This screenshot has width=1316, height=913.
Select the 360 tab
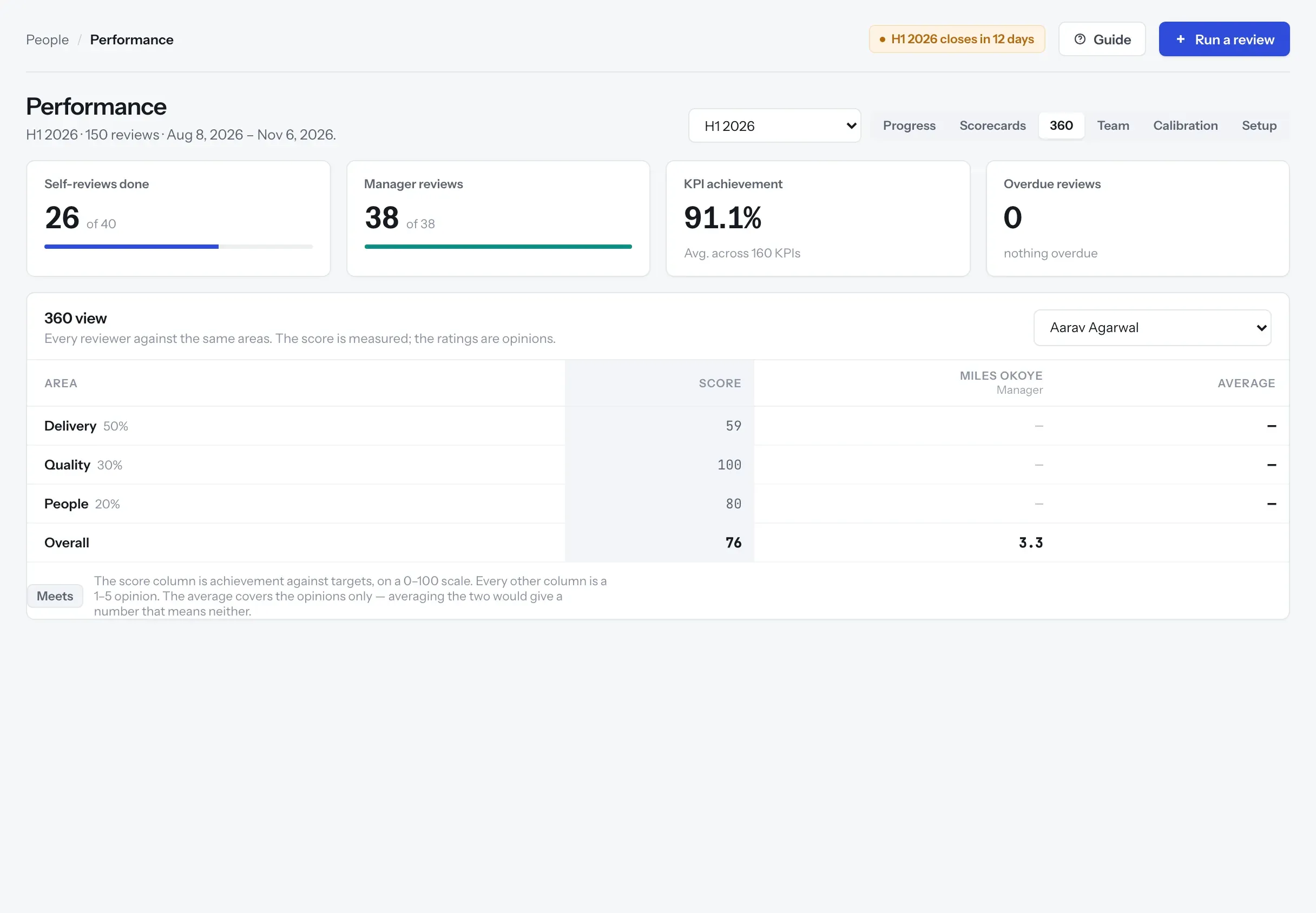pos(1061,126)
